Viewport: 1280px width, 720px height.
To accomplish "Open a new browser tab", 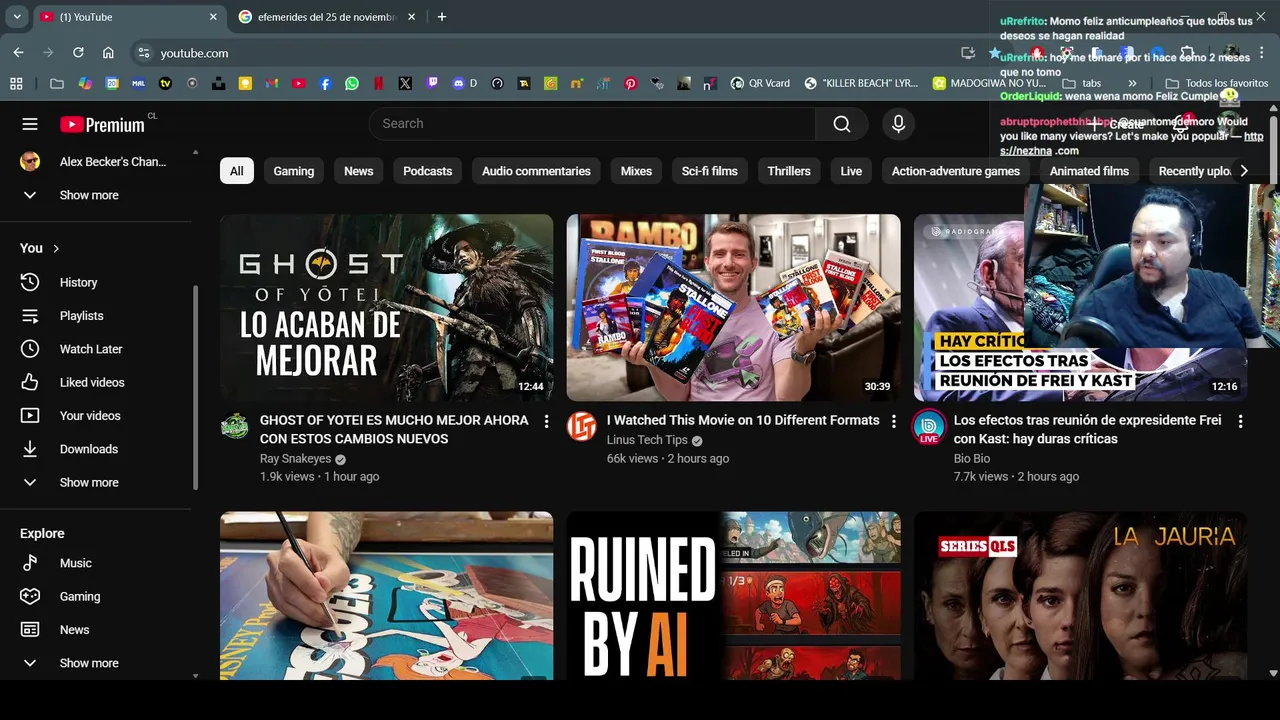I will [442, 17].
